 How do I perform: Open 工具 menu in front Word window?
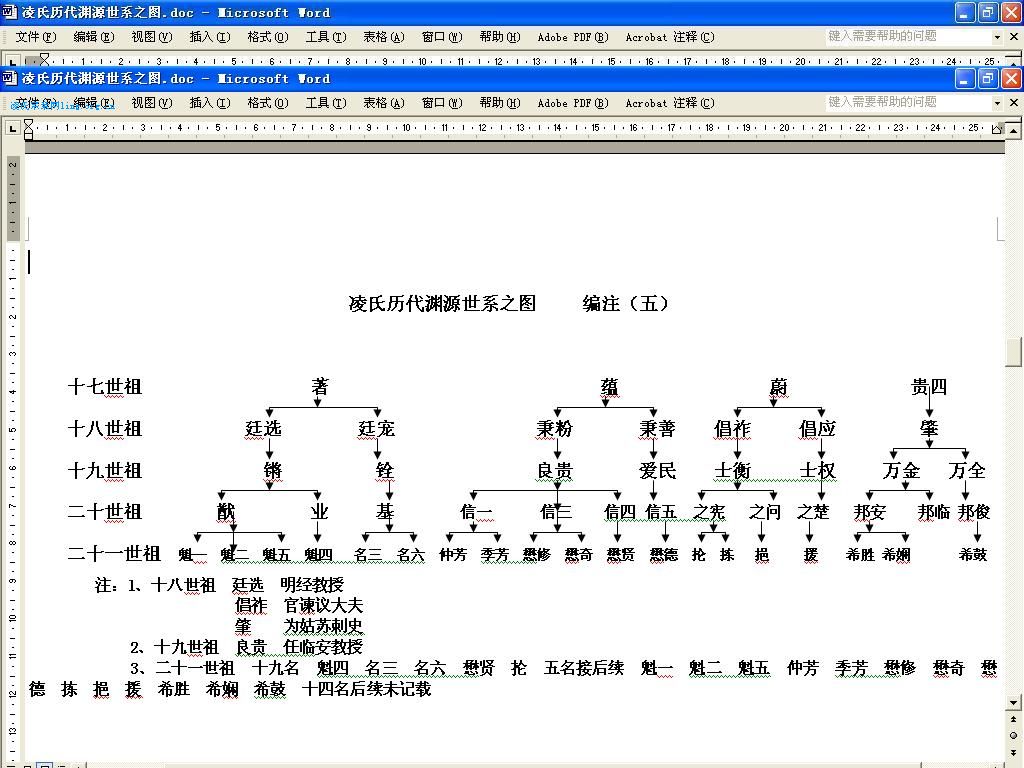coord(326,103)
